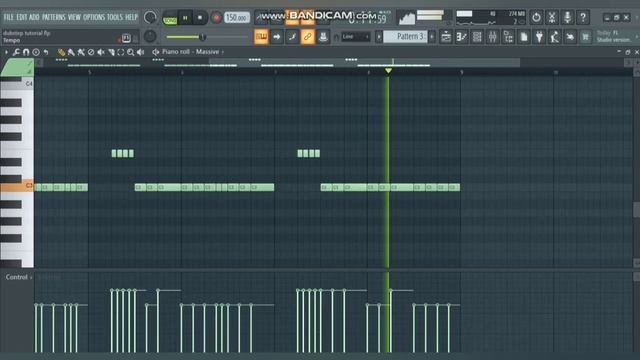
Task: Open the Pattern 3 selector
Action: click(405, 37)
